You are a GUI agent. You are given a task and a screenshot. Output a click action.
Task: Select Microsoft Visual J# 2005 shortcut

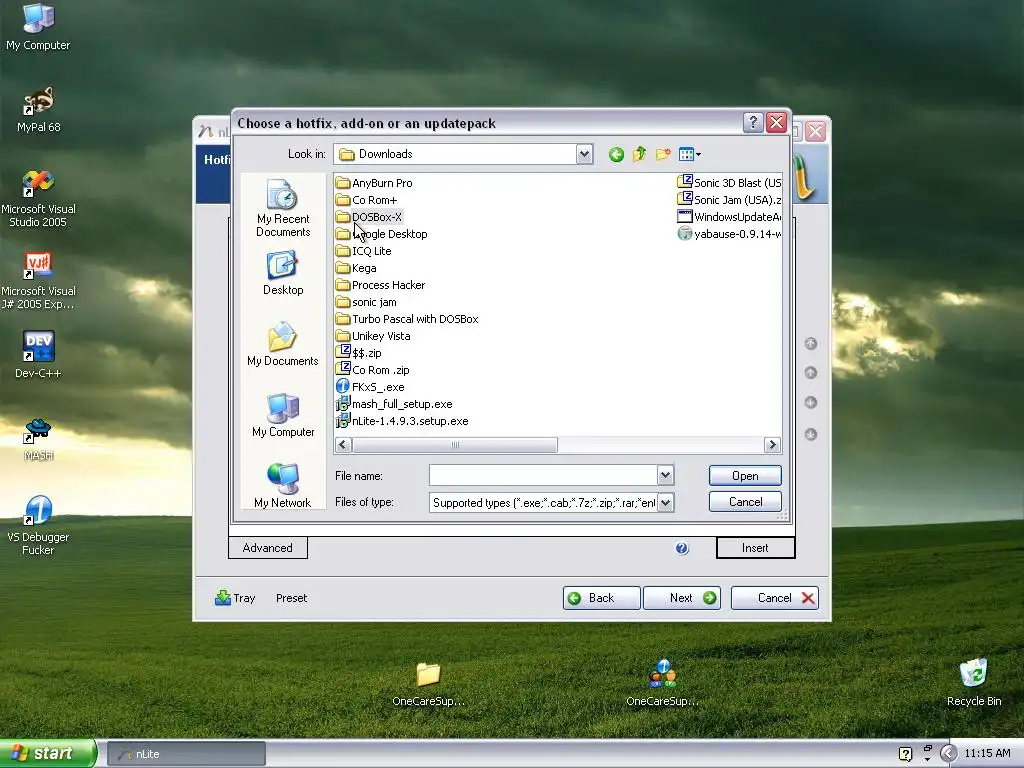39,281
